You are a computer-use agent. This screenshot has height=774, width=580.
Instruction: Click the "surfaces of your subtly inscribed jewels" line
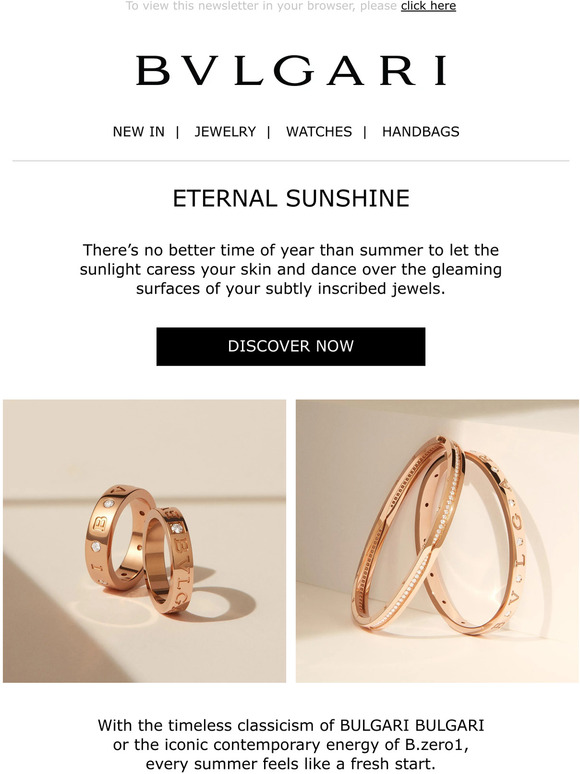coord(291,289)
